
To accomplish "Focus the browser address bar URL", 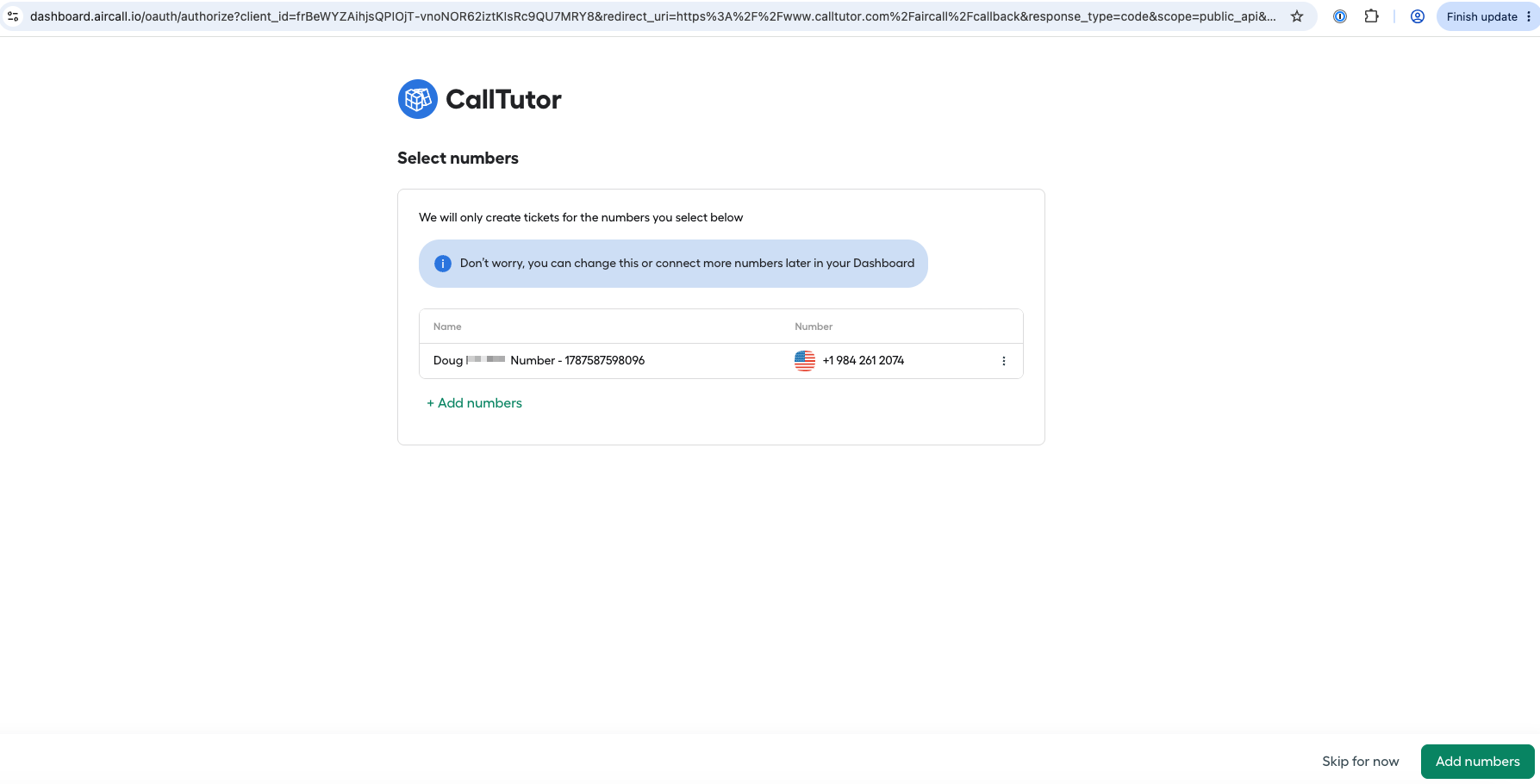I will click(x=653, y=16).
